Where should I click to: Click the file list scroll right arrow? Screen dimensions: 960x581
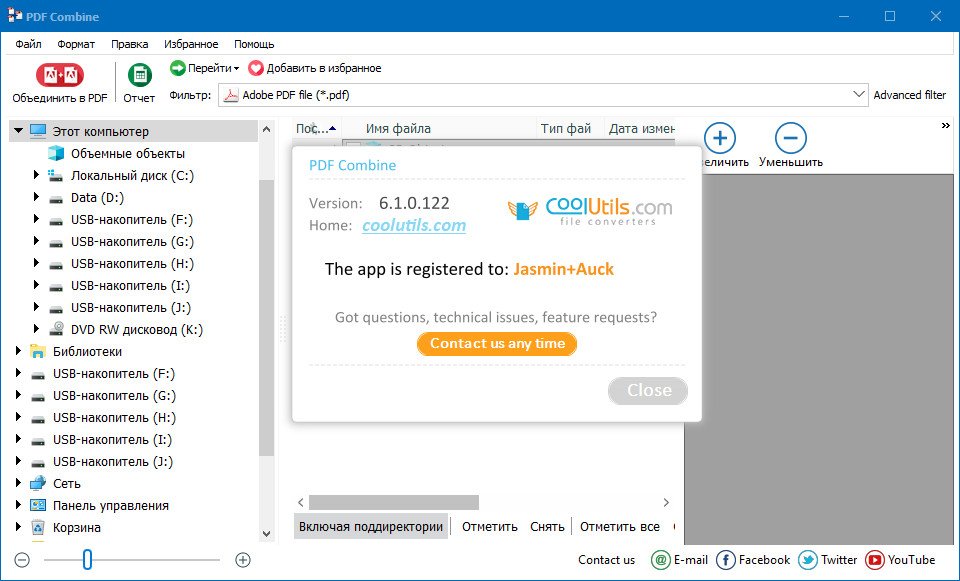coord(666,503)
